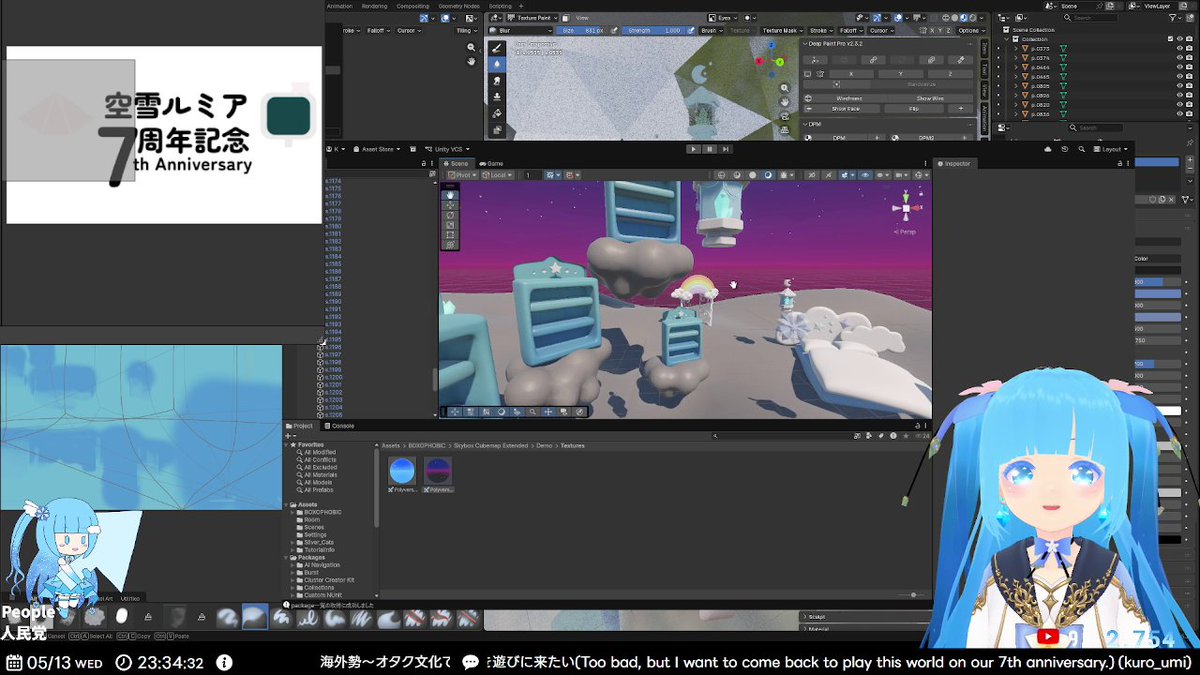Adjust the brush Strength slider

[654, 31]
